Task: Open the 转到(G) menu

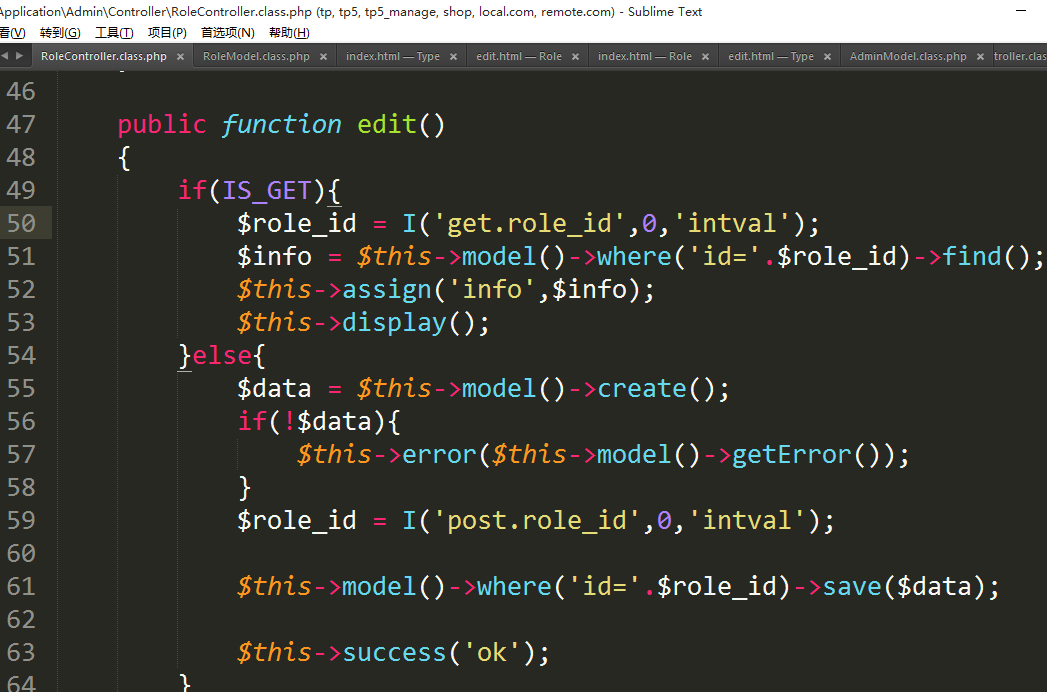Action: click(x=60, y=33)
